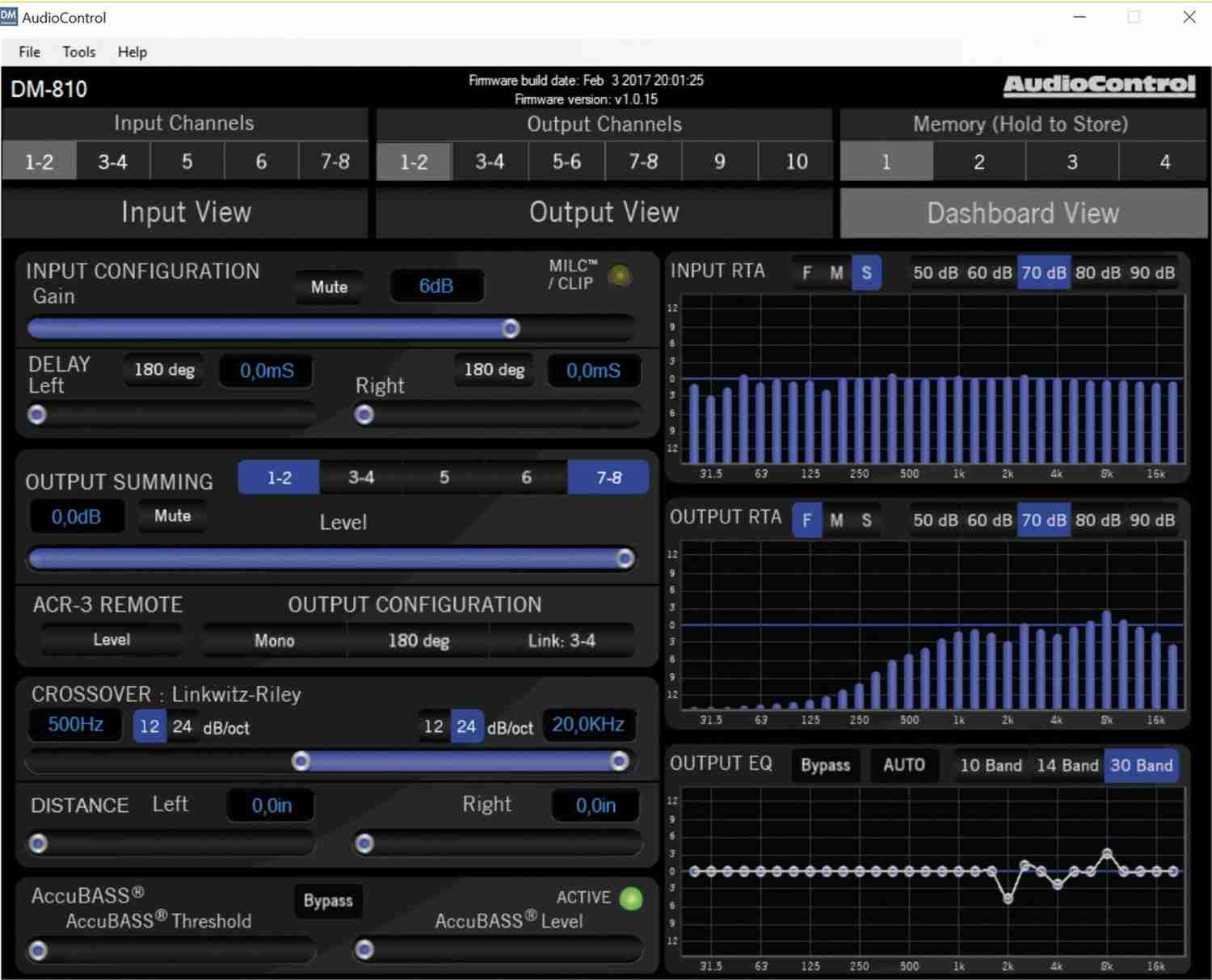The height and width of the screenshot is (980, 1212).
Task: Click the MILC/CLIP indicator light
Action: pyautogui.click(x=620, y=275)
